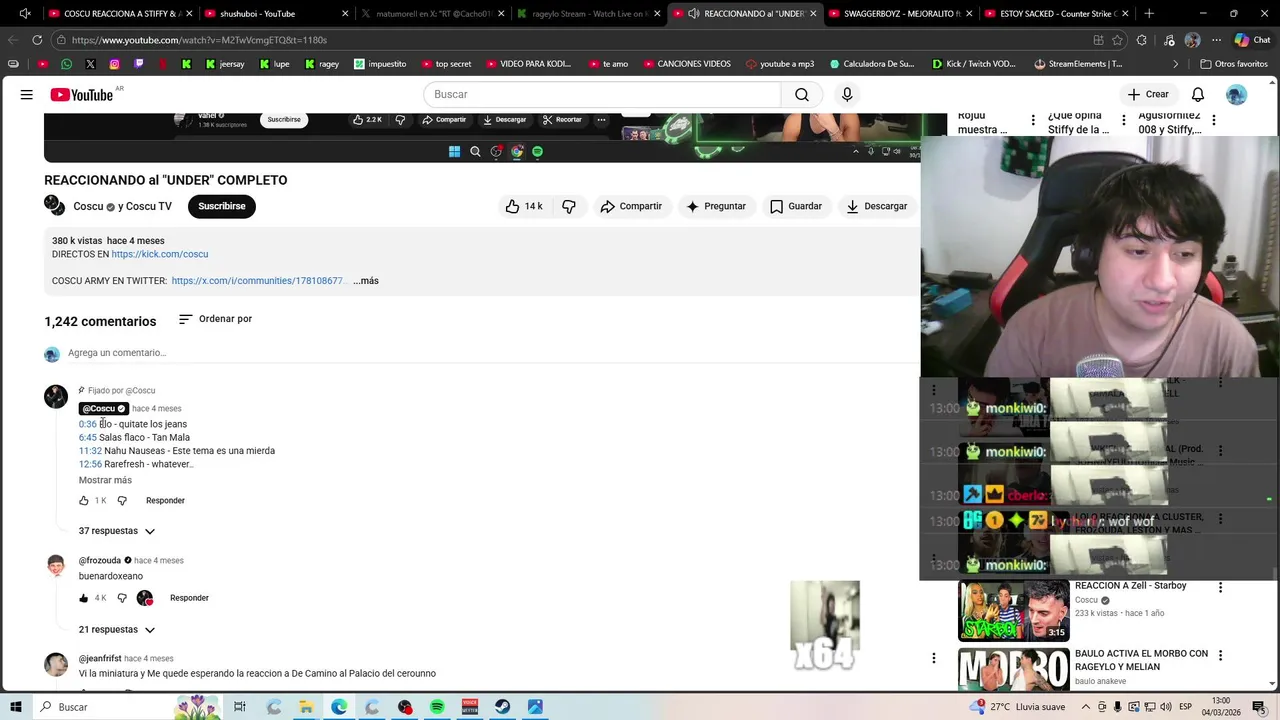Viewport: 1280px width, 720px height.
Task: Open the Ordenar por sort menu
Action: (x=215, y=319)
